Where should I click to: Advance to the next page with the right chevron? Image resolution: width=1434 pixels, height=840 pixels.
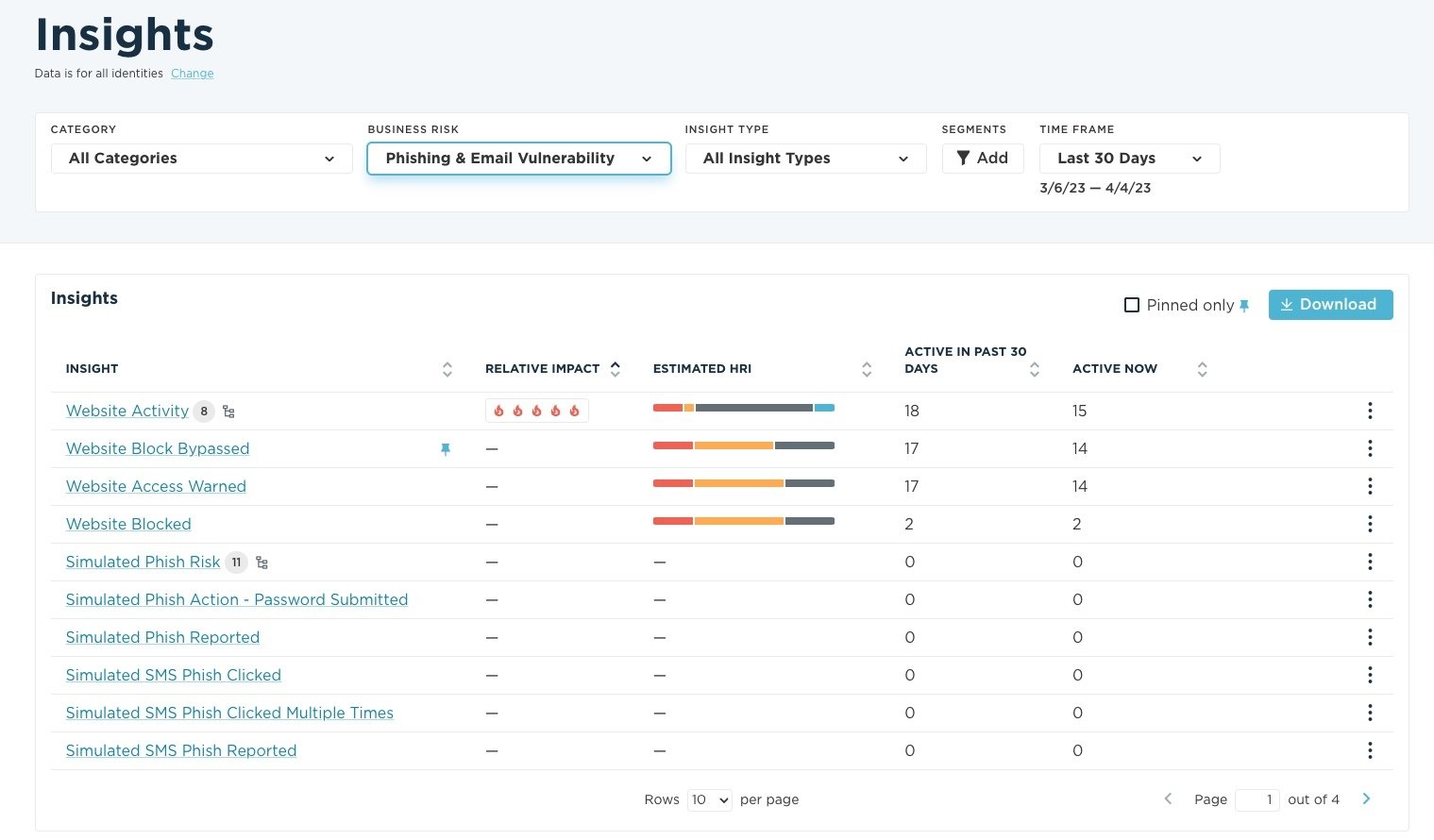click(x=1366, y=798)
